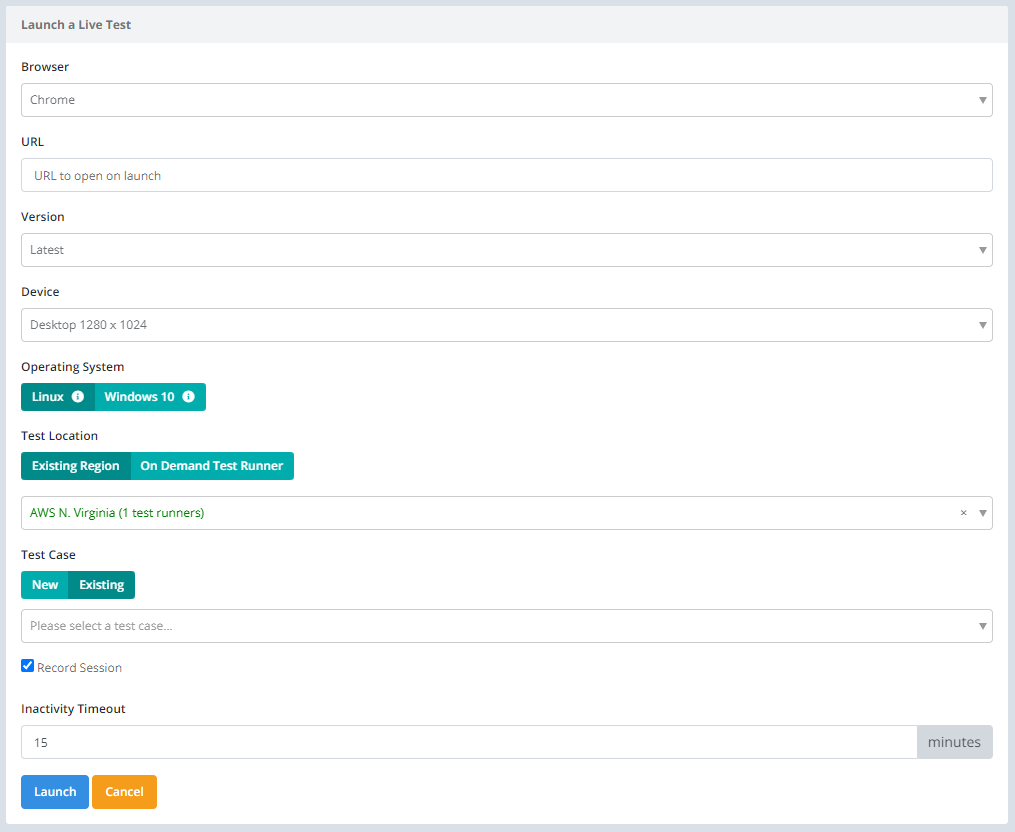Launch the live test
1015x832 pixels.
tap(55, 792)
